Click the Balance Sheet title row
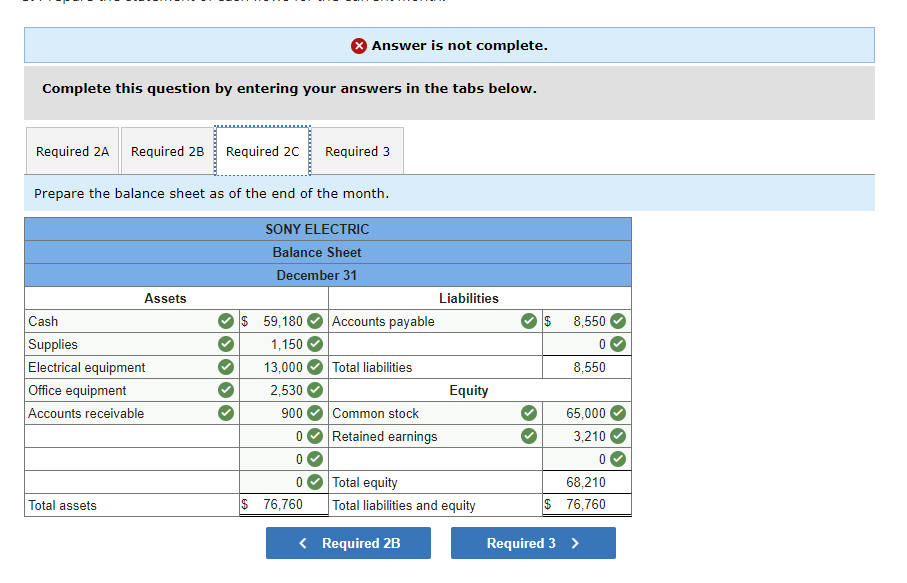The width and height of the screenshot is (907, 583). (328, 252)
